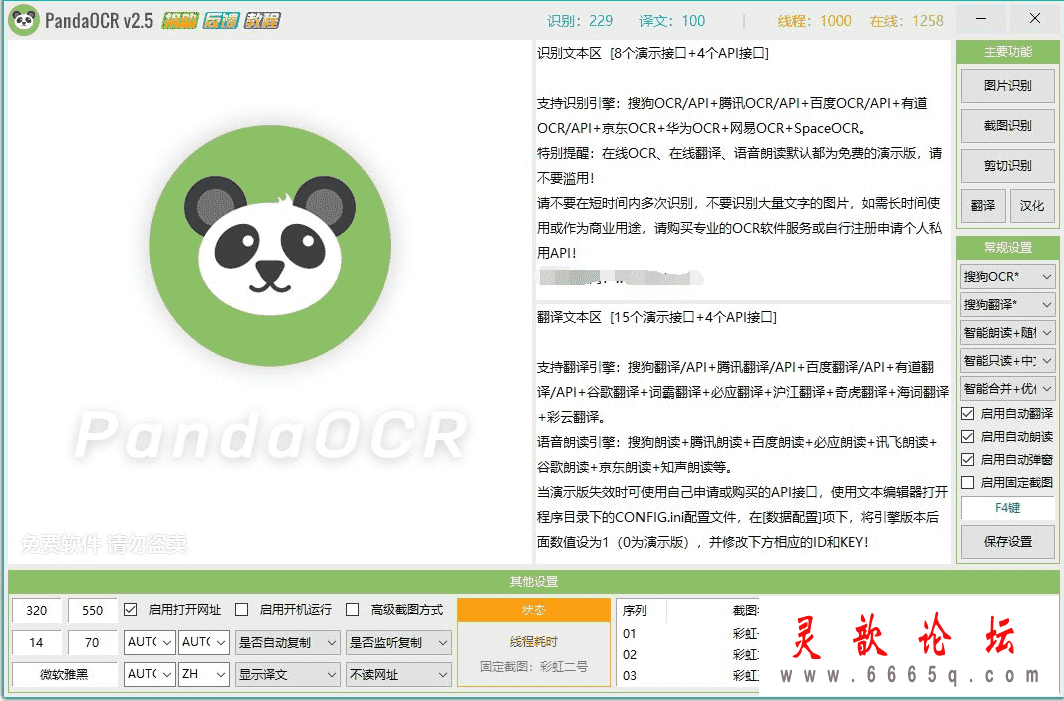Click the 剪切识别 clipboard recognition button
Viewport: 1064px width, 701px height.
click(x=1007, y=166)
